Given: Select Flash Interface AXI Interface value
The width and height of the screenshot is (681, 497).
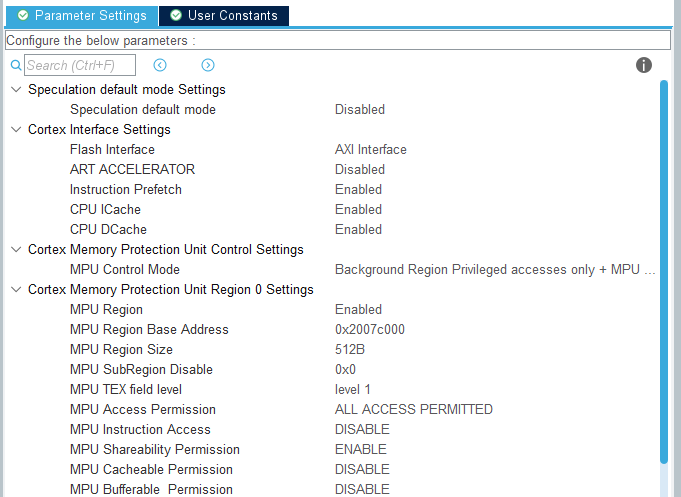Looking at the screenshot, I should 370,149.
